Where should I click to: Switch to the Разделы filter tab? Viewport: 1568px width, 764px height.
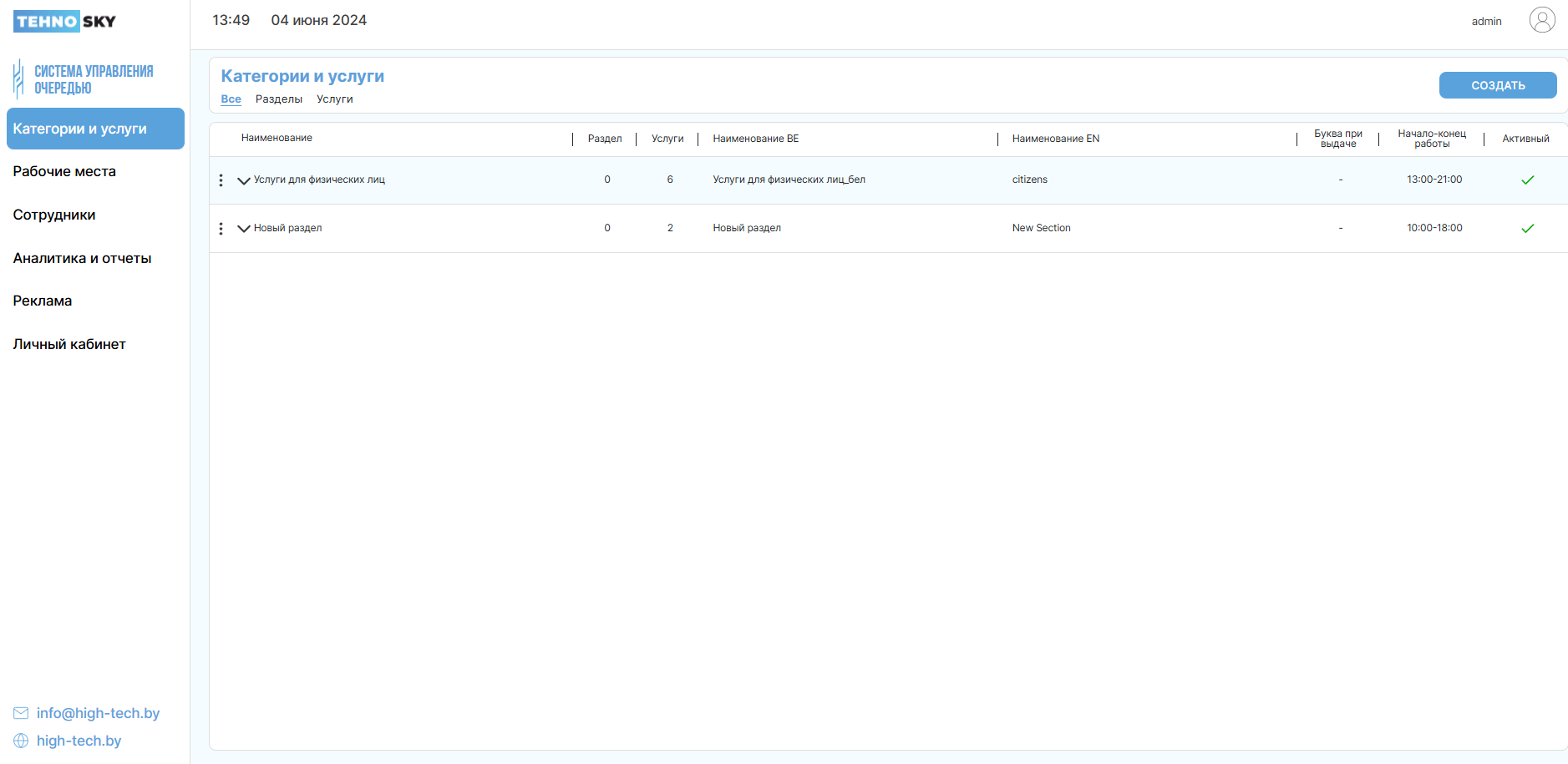click(x=278, y=99)
